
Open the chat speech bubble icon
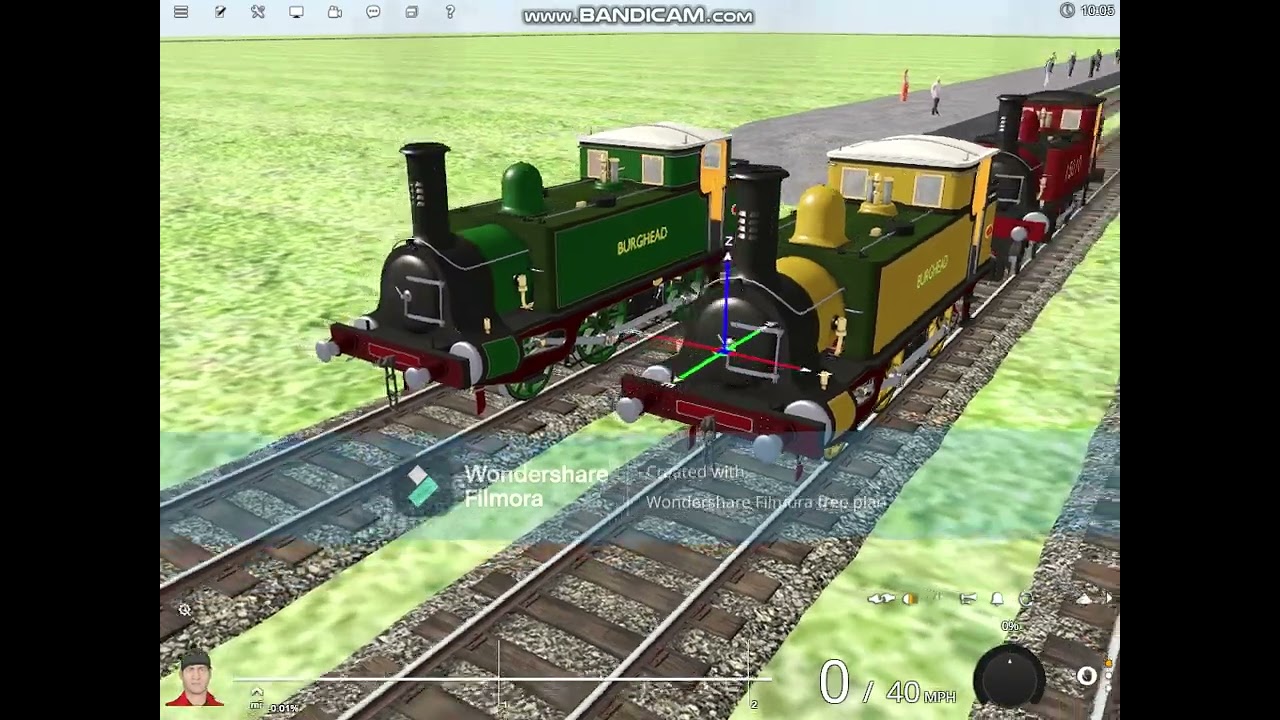373,12
